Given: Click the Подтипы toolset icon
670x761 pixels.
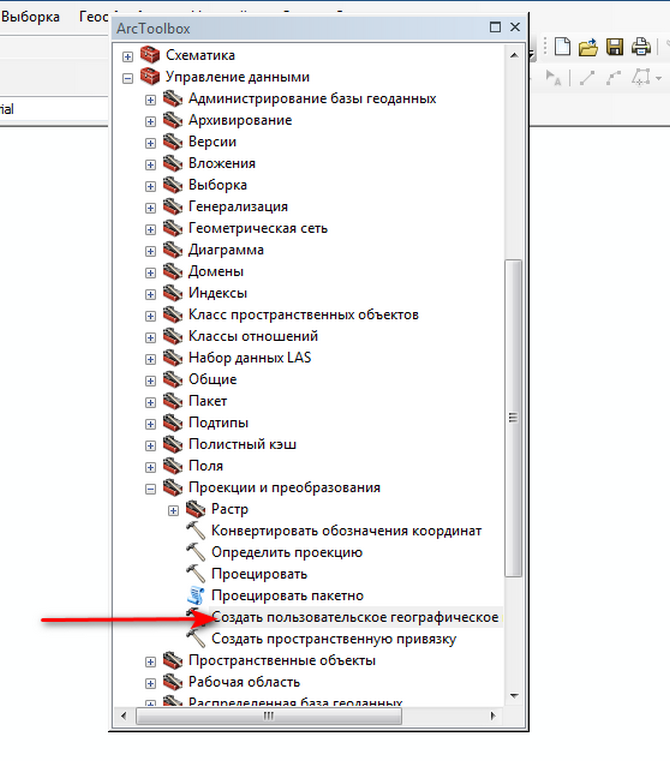Looking at the screenshot, I should (x=172, y=423).
